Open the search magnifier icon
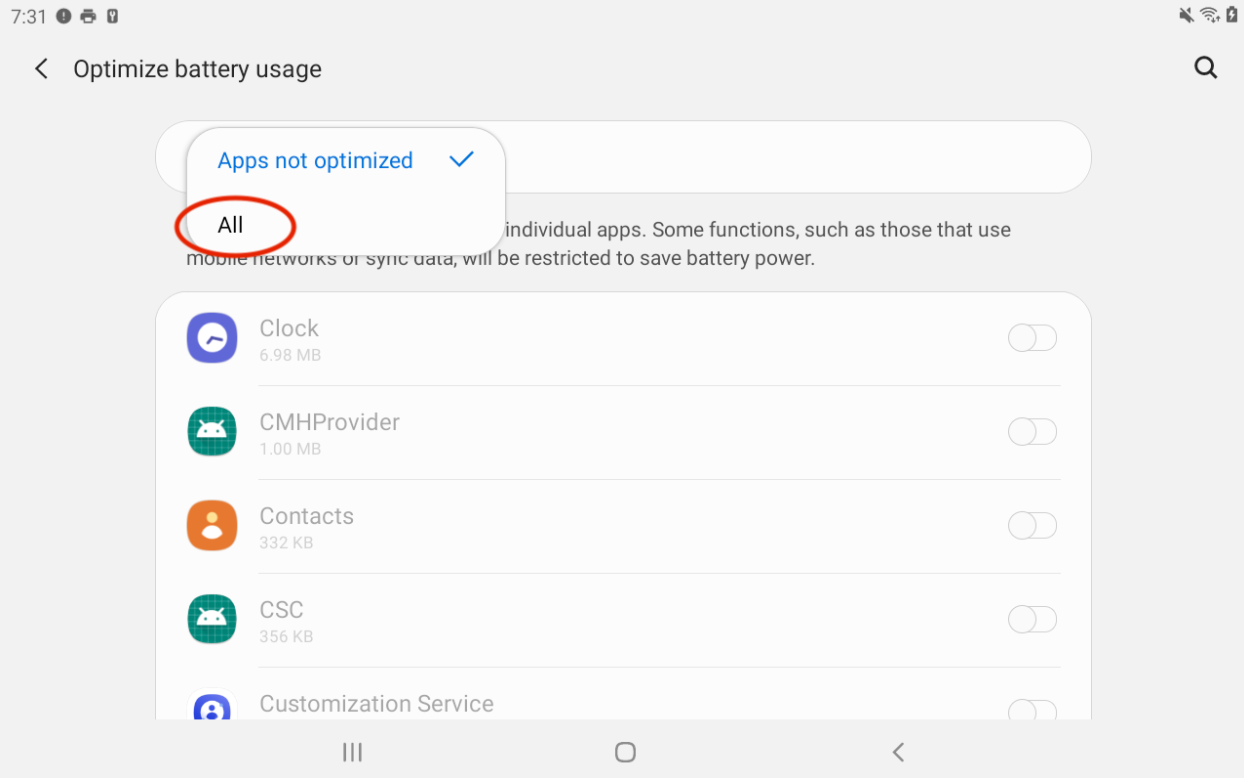 pyautogui.click(x=1206, y=68)
